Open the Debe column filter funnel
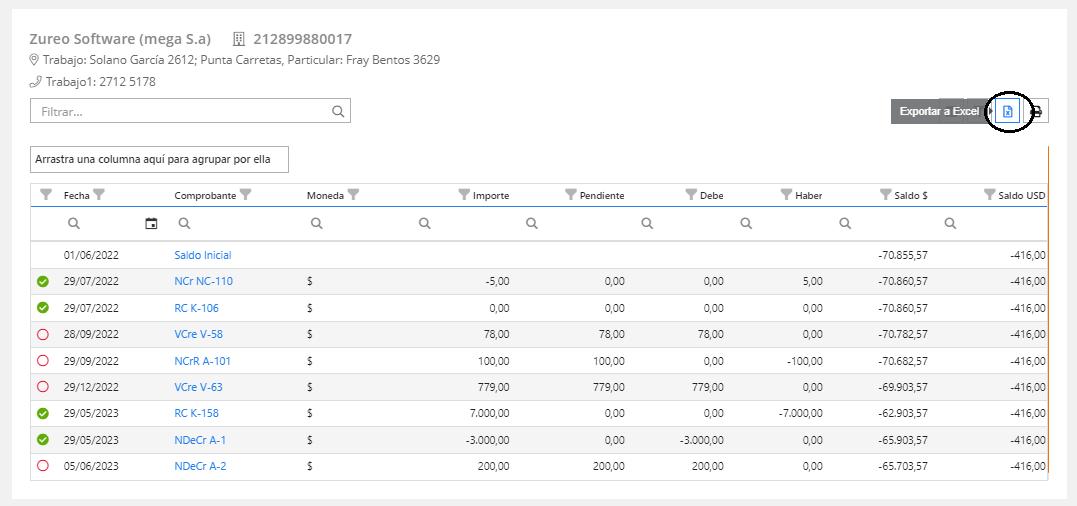 (691, 195)
